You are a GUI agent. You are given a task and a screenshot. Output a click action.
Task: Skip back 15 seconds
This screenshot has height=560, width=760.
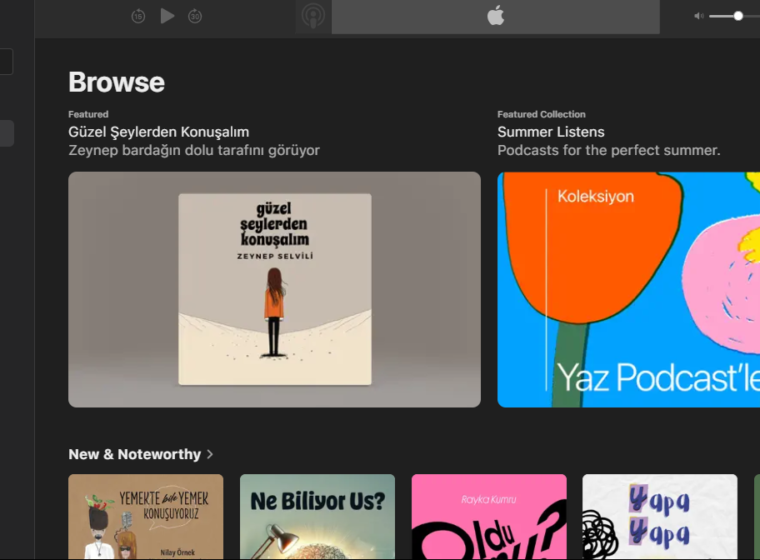[x=138, y=16]
